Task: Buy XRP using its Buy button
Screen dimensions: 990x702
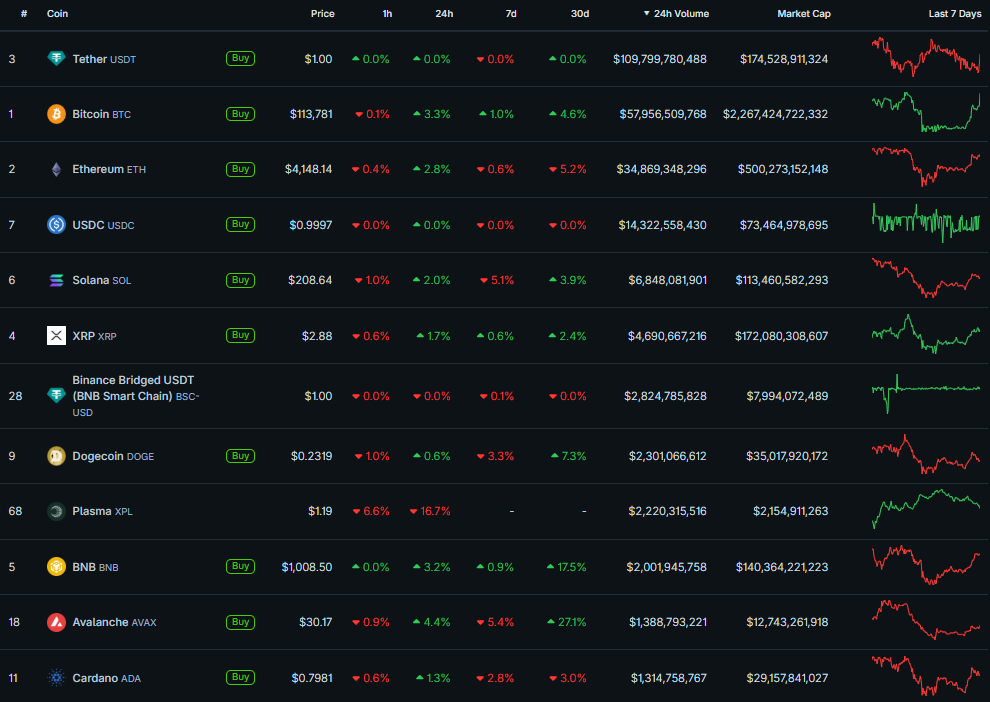Action: pyautogui.click(x=241, y=336)
